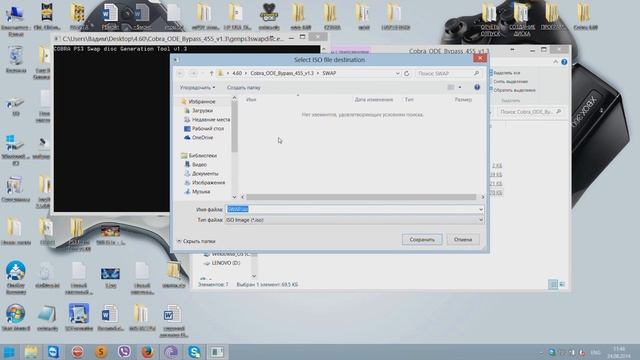640x360 pixels.
Task: Open TeamViewer from the taskbar
Action: click(x=53, y=352)
